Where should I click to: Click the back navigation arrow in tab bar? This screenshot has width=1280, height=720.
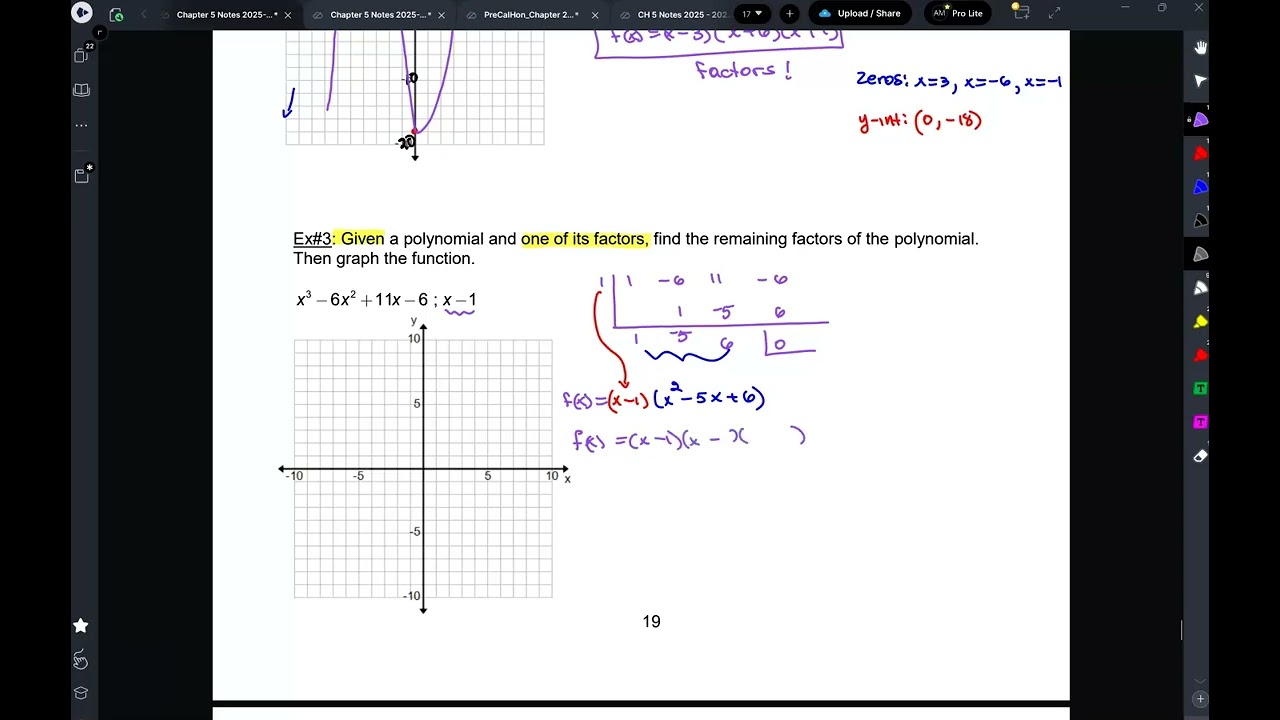tap(144, 15)
